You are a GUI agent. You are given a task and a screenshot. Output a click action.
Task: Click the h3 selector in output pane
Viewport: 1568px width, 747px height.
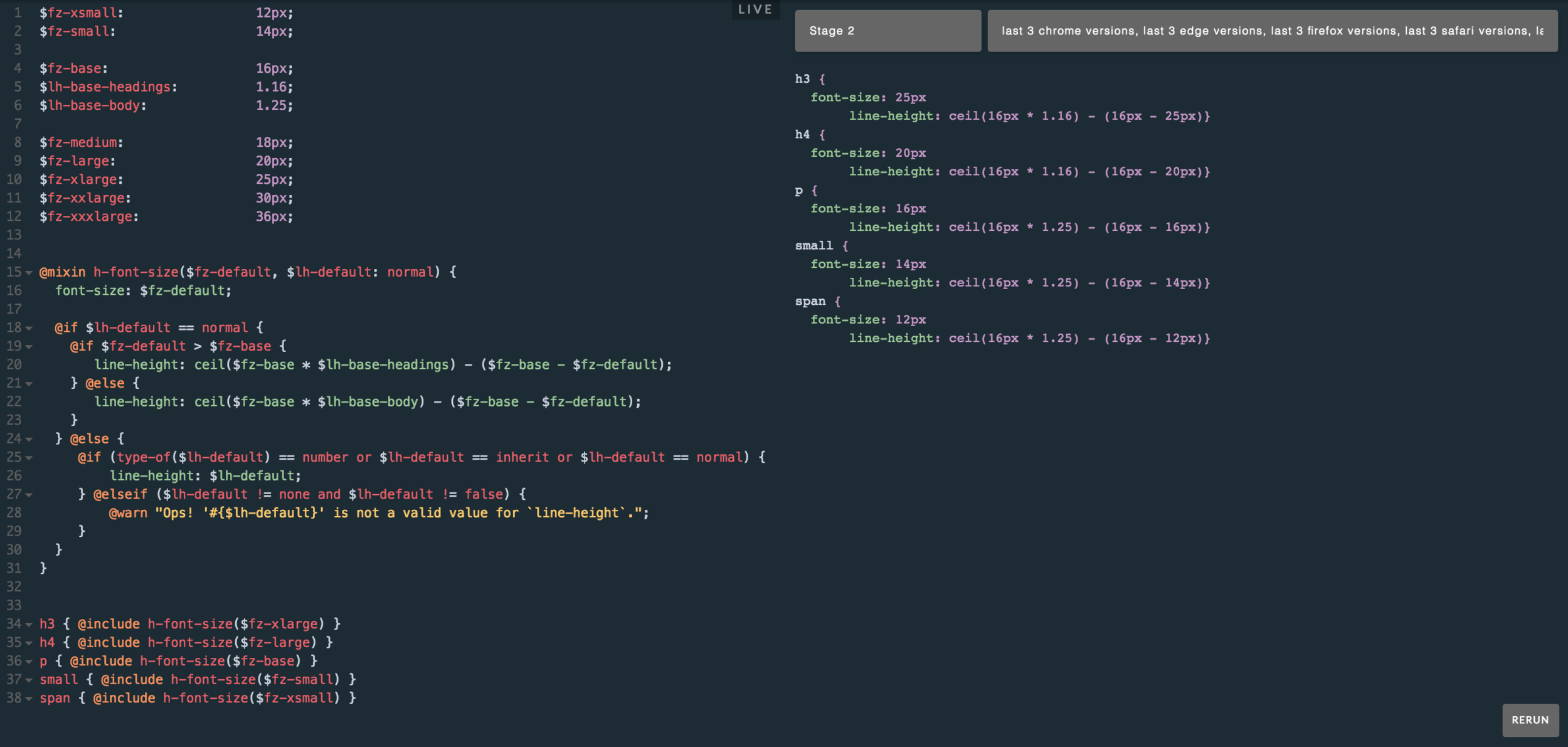(802, 79)
